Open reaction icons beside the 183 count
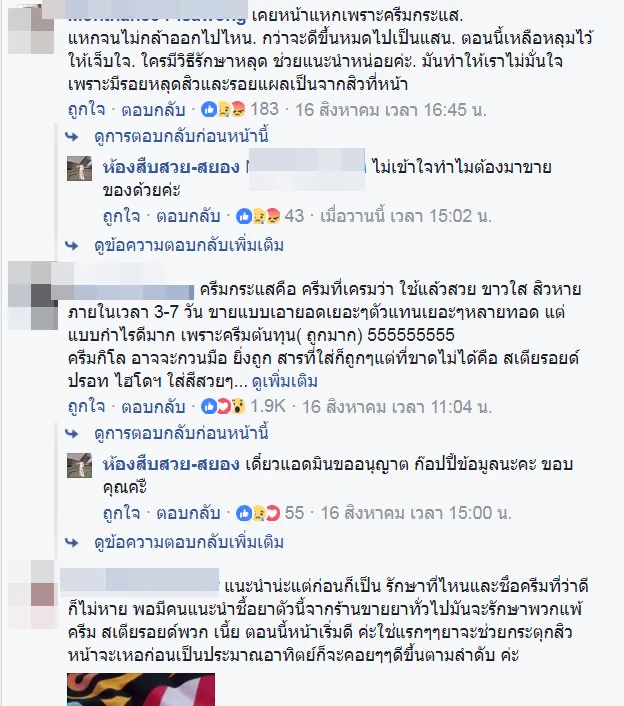The height and width of the screenshot is (706, 624). [223, 109]
